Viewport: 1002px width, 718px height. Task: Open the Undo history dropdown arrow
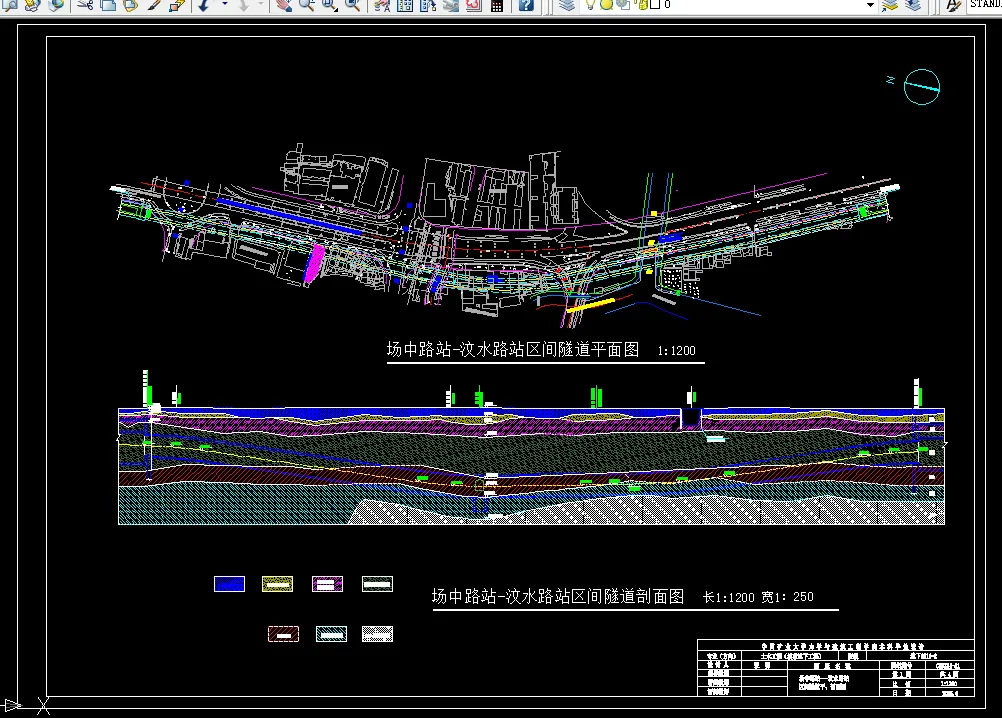pos(224,5)
